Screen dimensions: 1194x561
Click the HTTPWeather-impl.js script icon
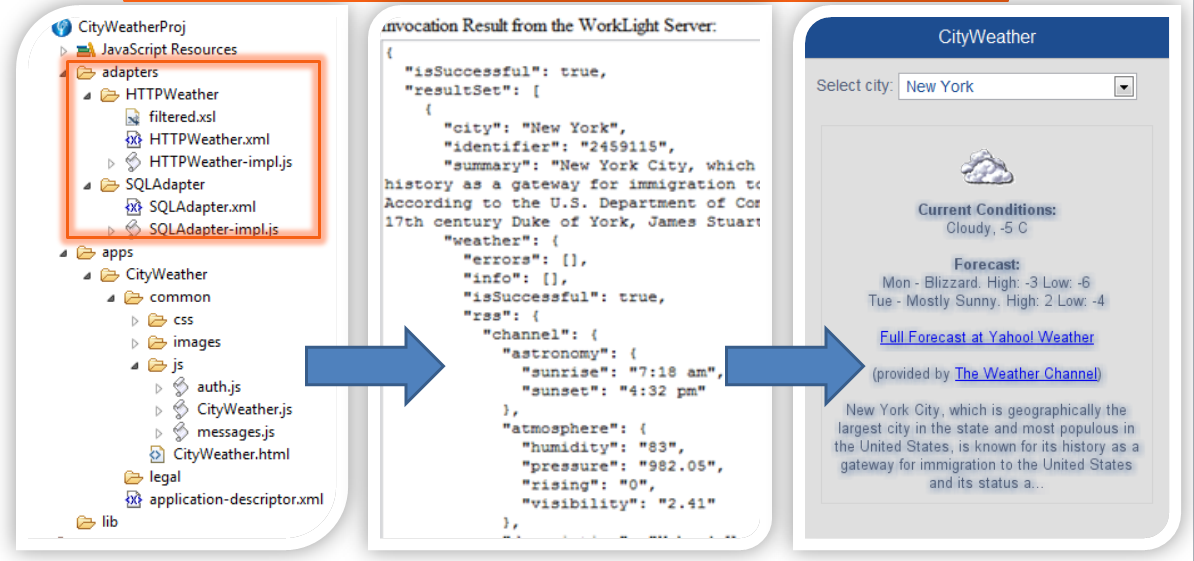tap(133, 161)
